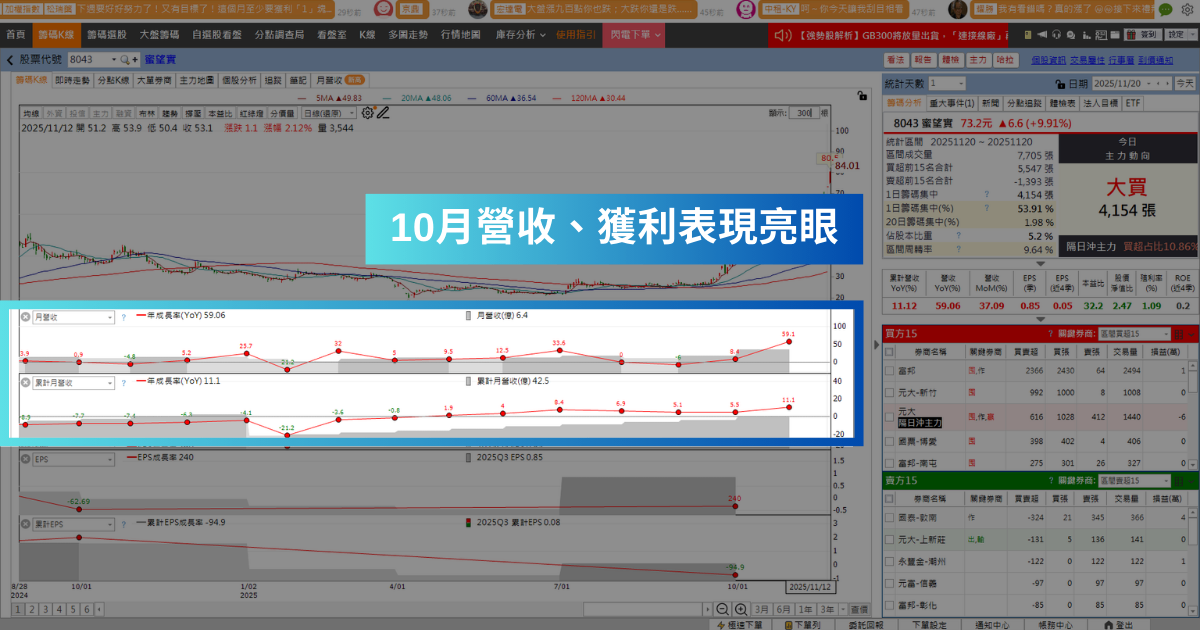This screenshot has width=1200, height=630.
Task: Open the 重大事件(1) tab
Action: pos(950,103)
